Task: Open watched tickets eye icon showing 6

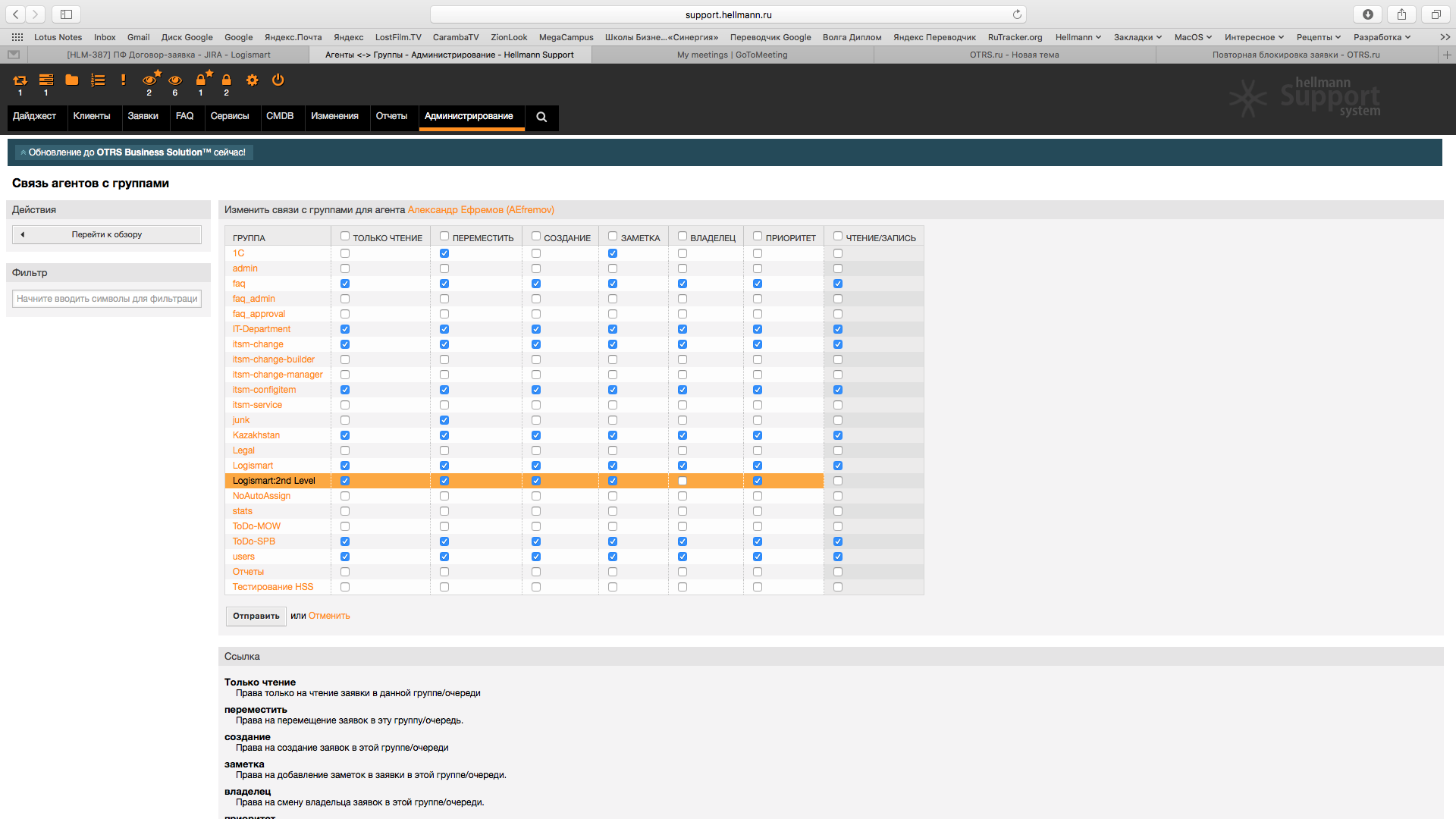Action: click(175, 80)
